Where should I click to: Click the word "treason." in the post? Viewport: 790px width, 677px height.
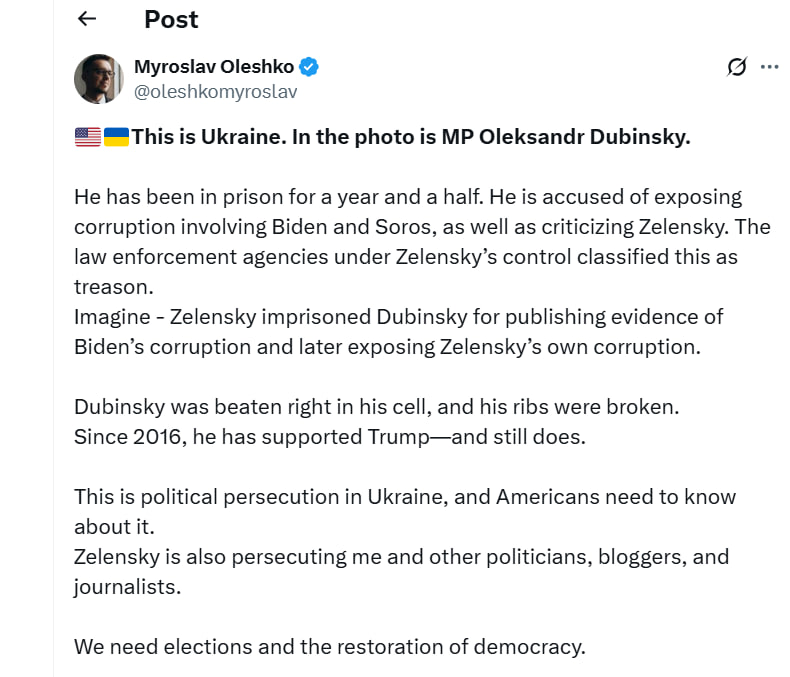[x=114, y=287]
